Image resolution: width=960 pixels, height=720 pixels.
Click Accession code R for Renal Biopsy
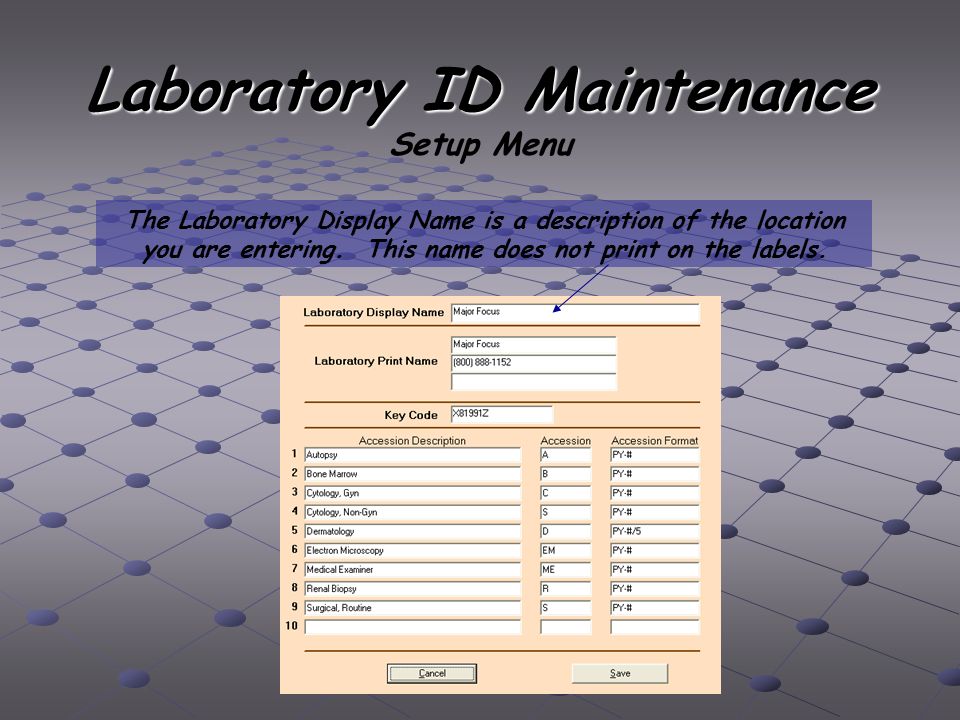[566, 589]
